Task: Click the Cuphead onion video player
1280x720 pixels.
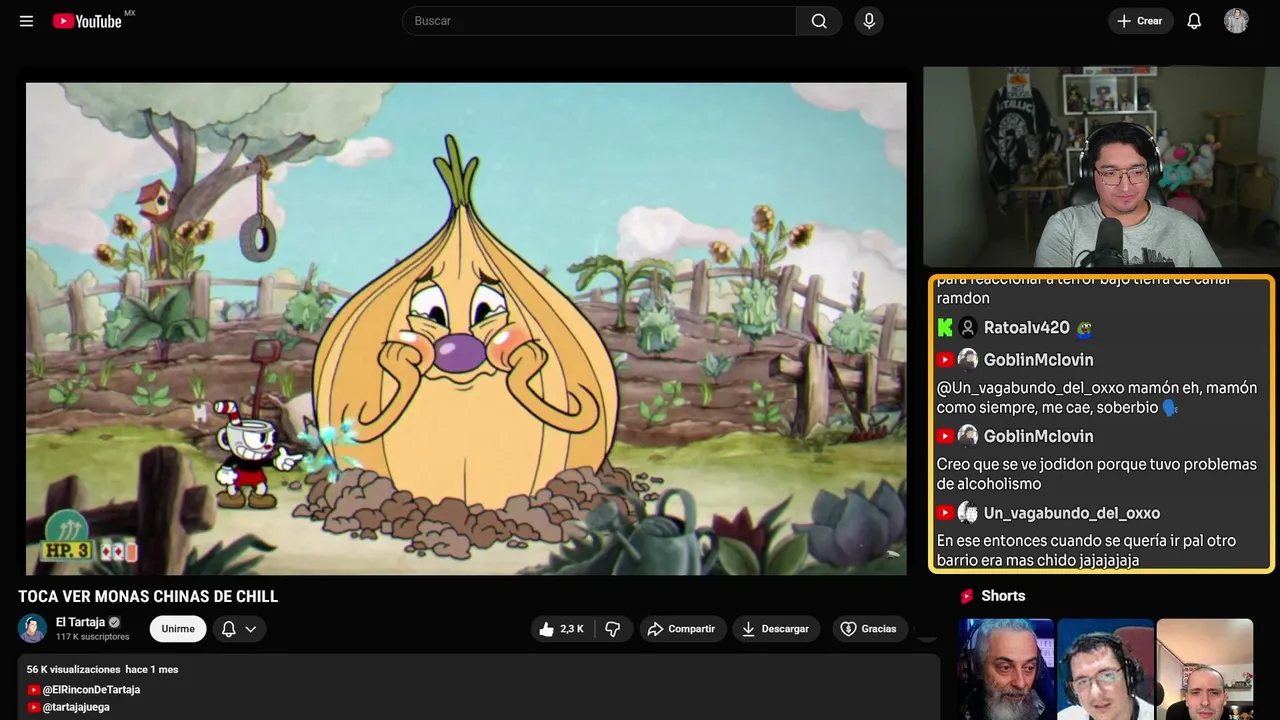Action: [x=466, y=328]
